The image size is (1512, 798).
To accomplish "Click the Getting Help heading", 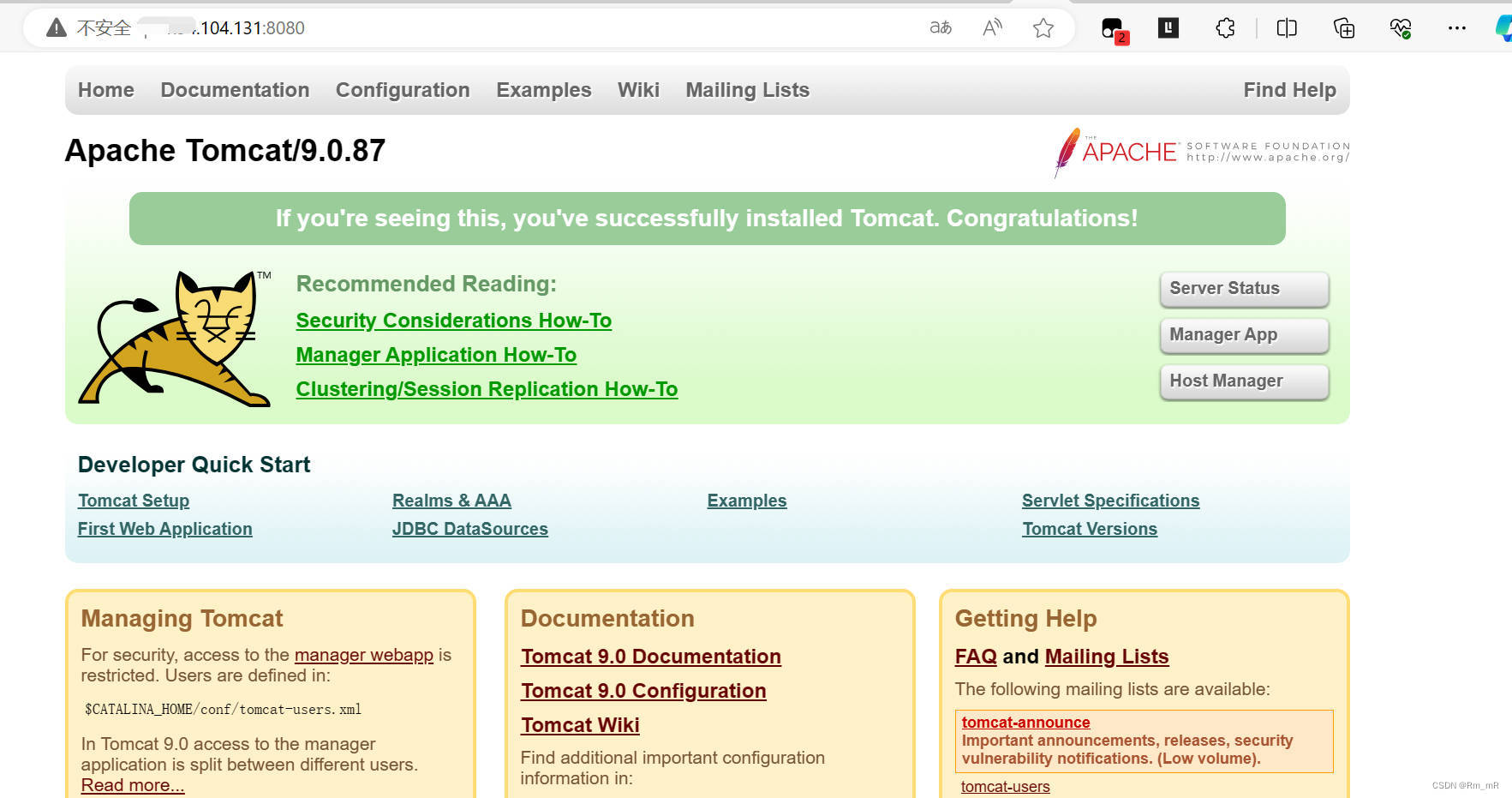I will tap(1025, 619).
